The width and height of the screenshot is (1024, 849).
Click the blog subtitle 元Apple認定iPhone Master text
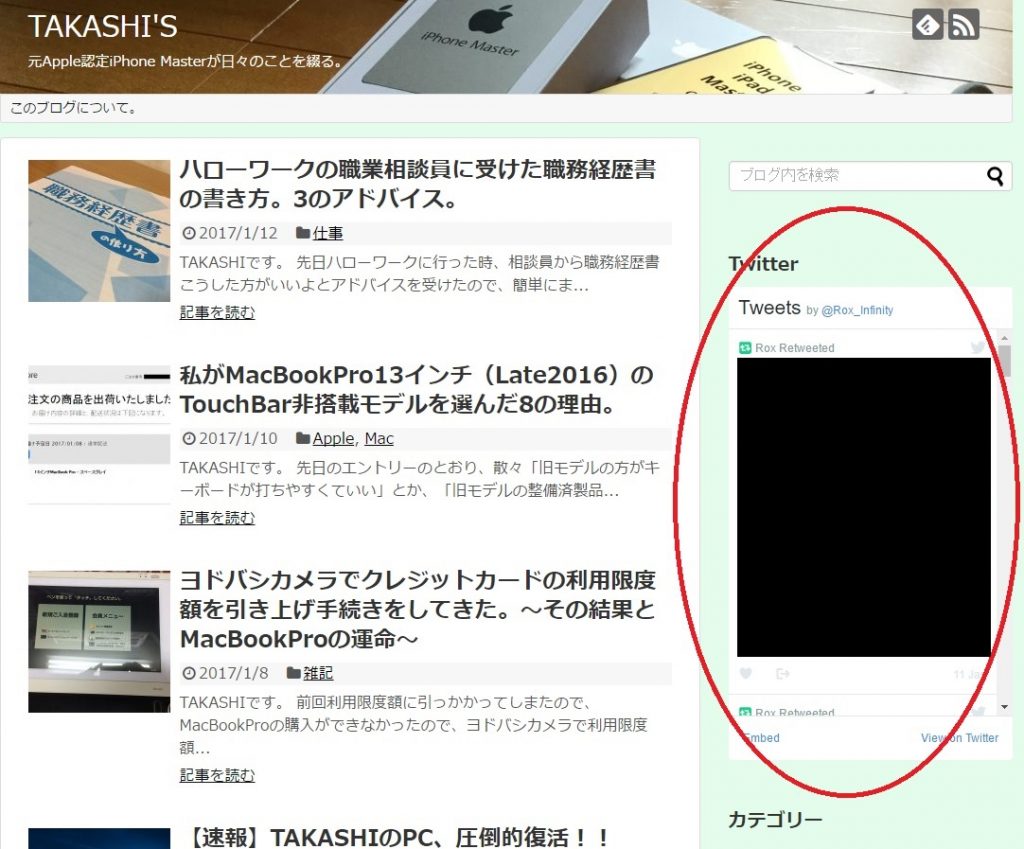pos(185,61)
